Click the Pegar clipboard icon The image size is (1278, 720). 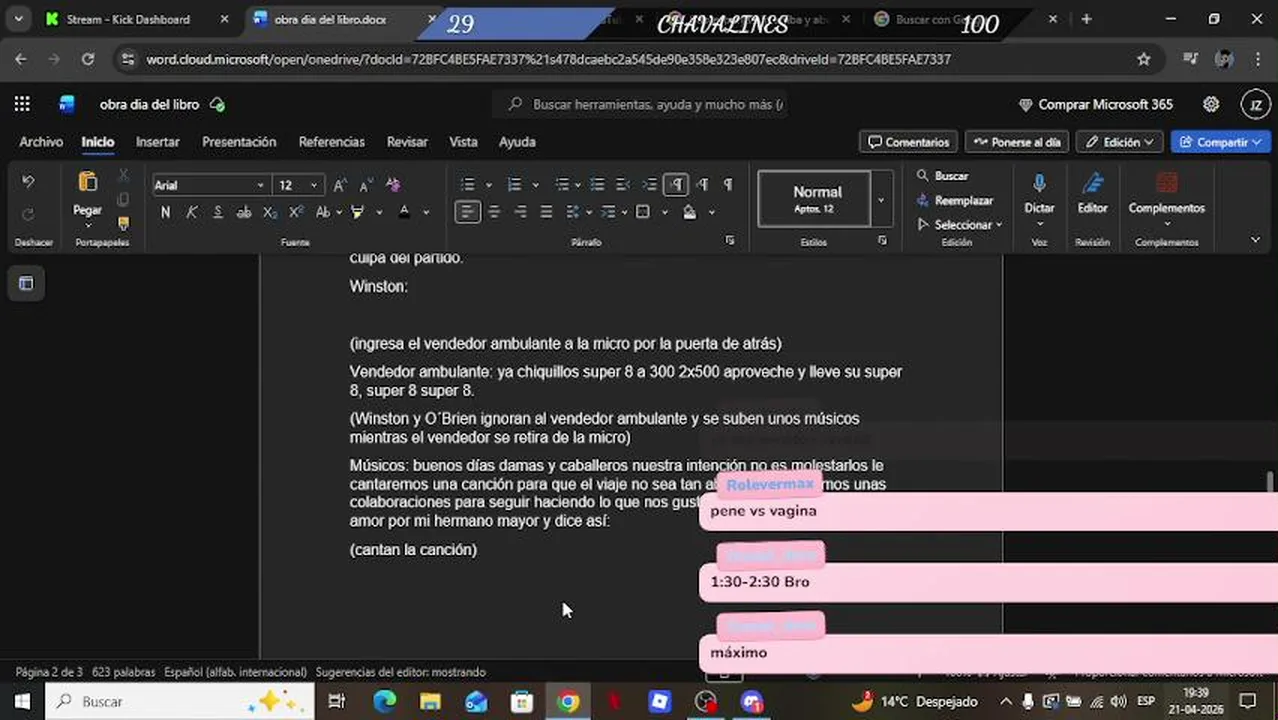click(x=87, y=182)
